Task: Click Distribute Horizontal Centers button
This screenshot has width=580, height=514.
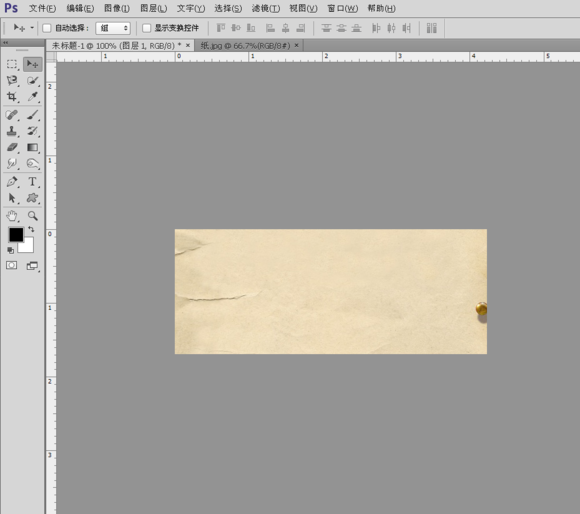Action: 391,28
